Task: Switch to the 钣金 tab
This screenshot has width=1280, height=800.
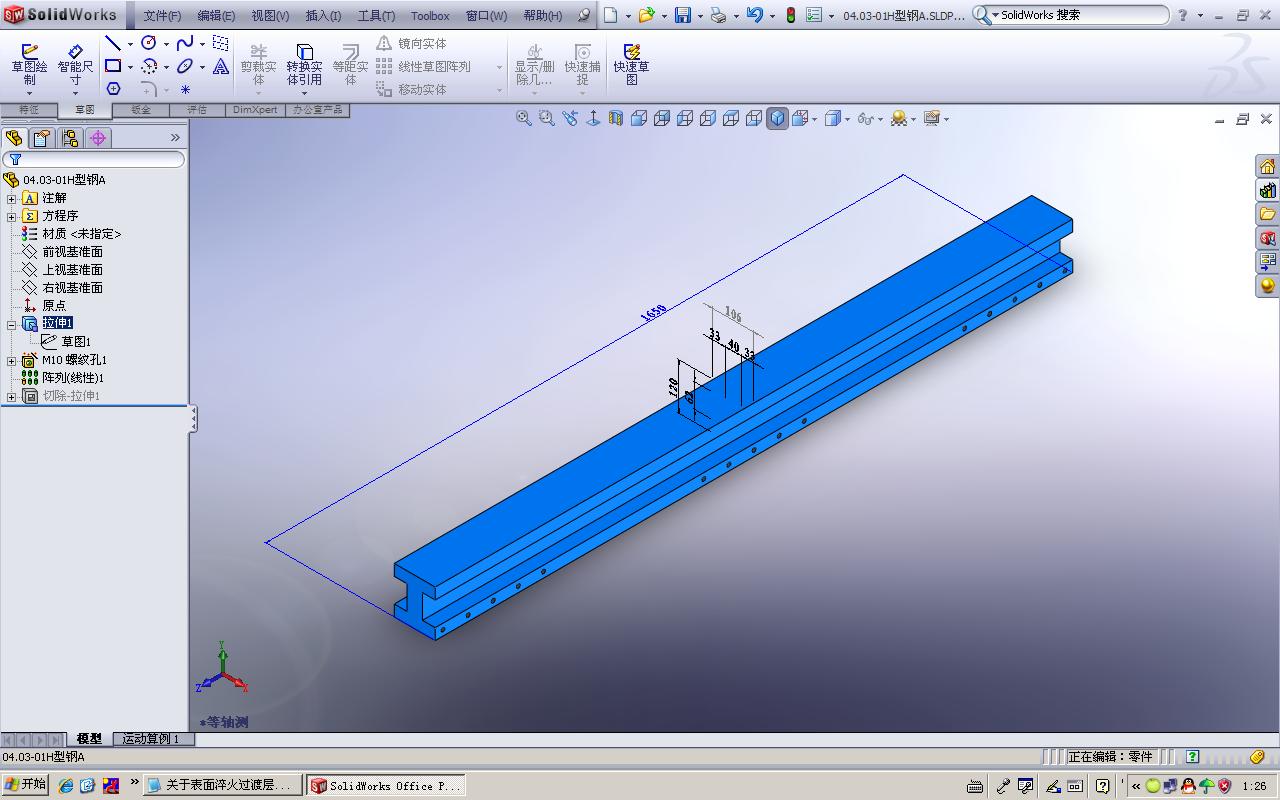Action: pos(141,110)
